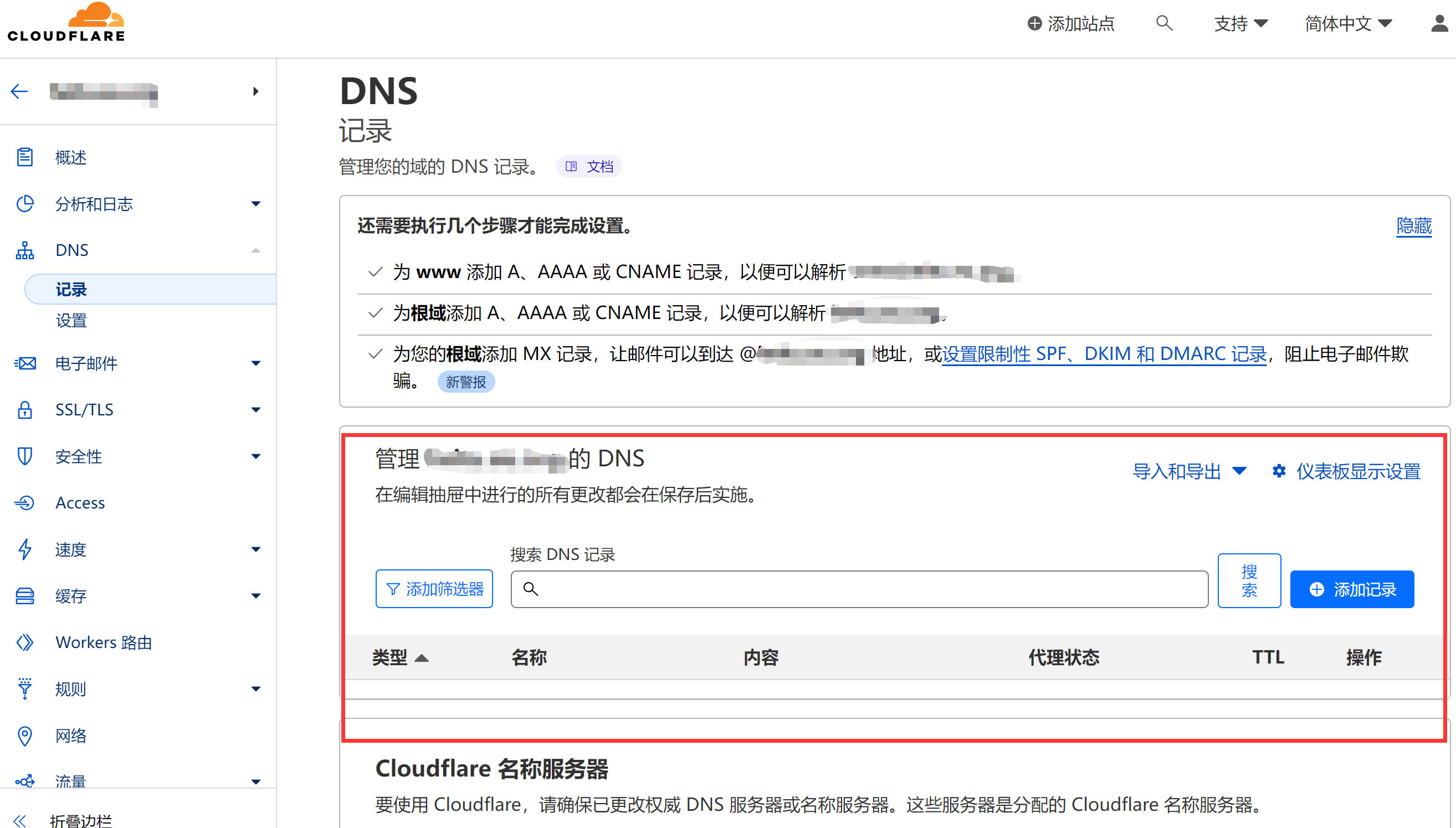Click 添加筛选器 button
The height and width of the screenshot is (828, 1456).
tap(434, 589)
